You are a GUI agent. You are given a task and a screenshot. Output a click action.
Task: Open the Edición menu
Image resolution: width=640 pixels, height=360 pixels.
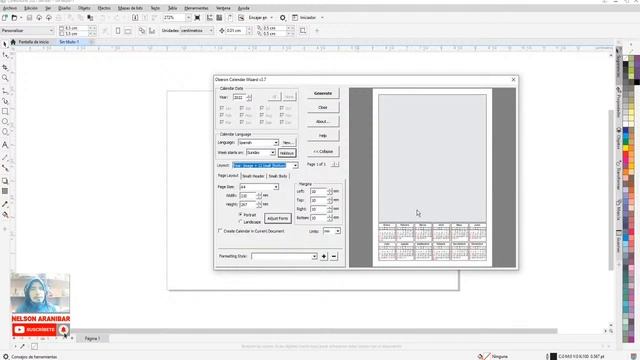(31, 8)
